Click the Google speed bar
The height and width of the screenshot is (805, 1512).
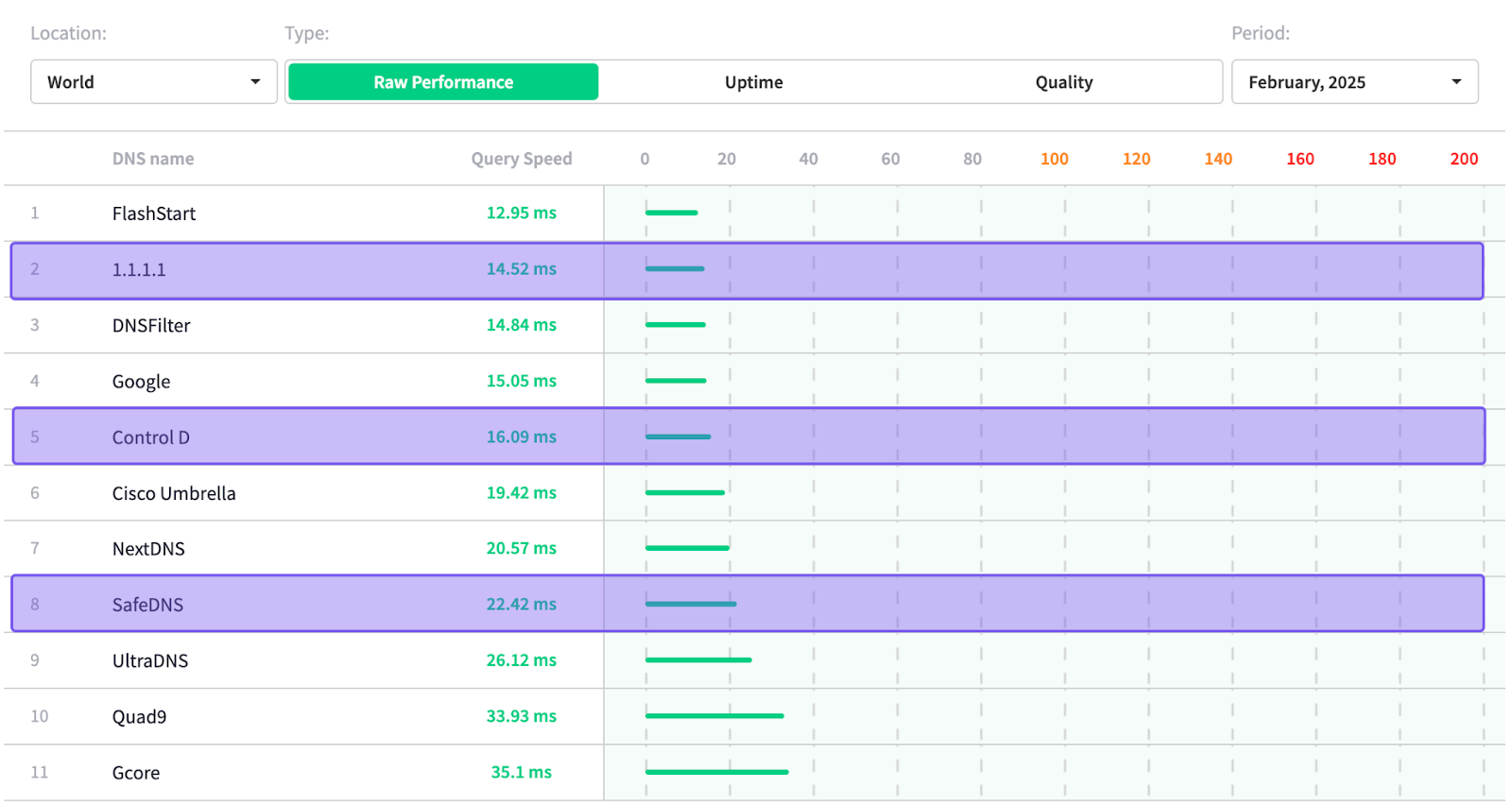676,381
